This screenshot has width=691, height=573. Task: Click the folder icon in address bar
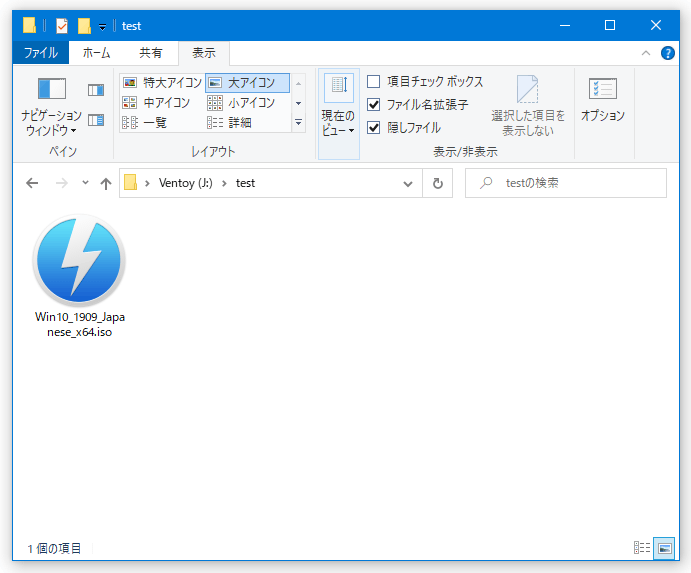(x=130, y=182)
